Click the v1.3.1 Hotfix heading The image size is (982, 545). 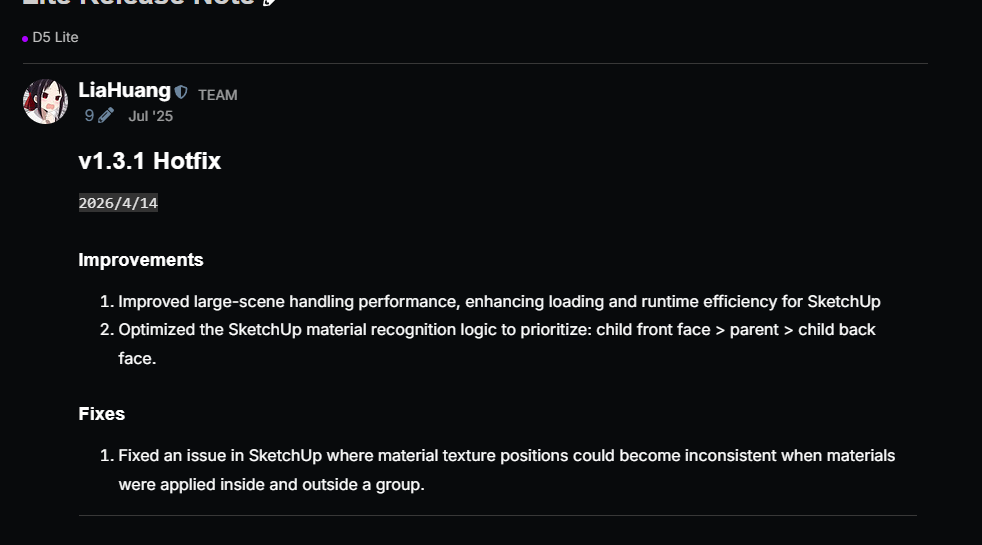click(149, 161)
